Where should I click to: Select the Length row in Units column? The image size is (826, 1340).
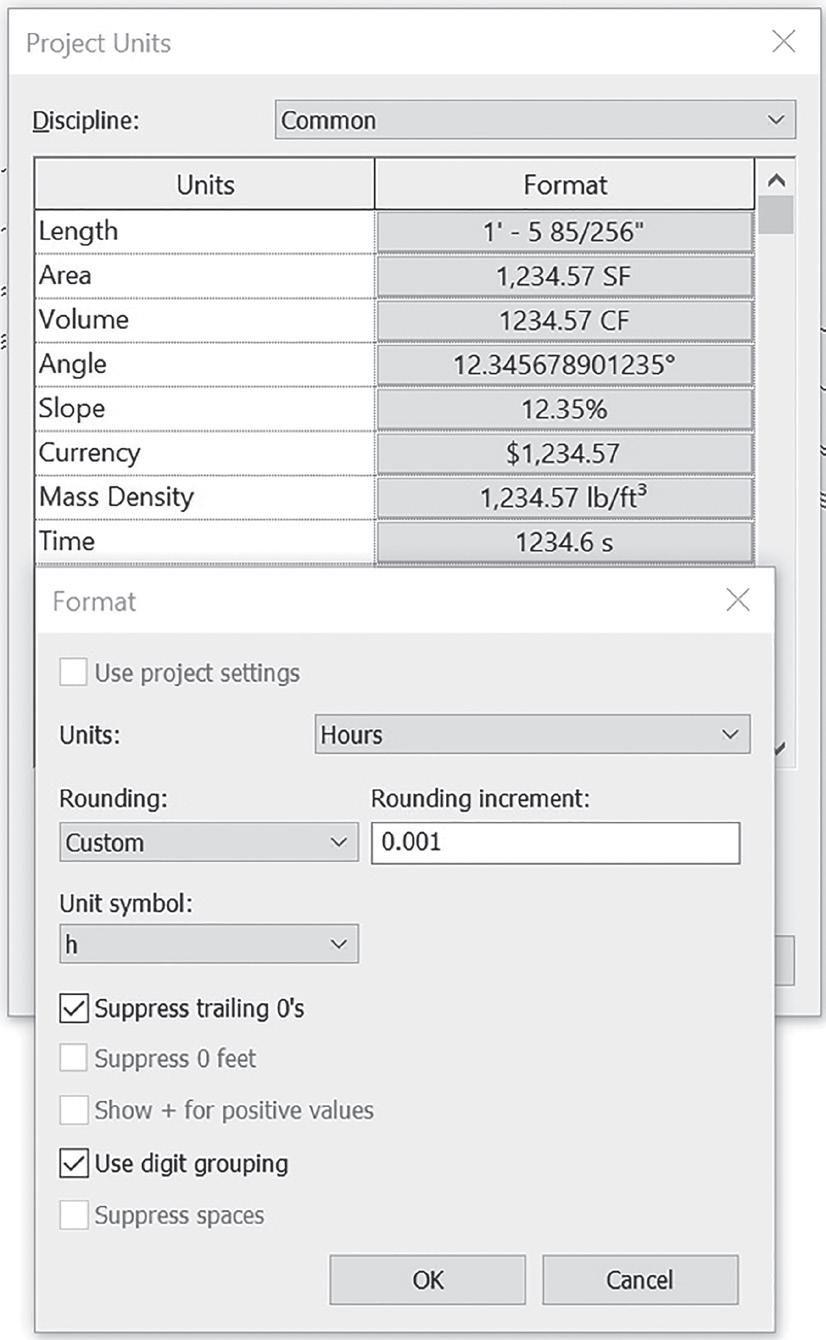pyautogui.click(x=205, y=232)
